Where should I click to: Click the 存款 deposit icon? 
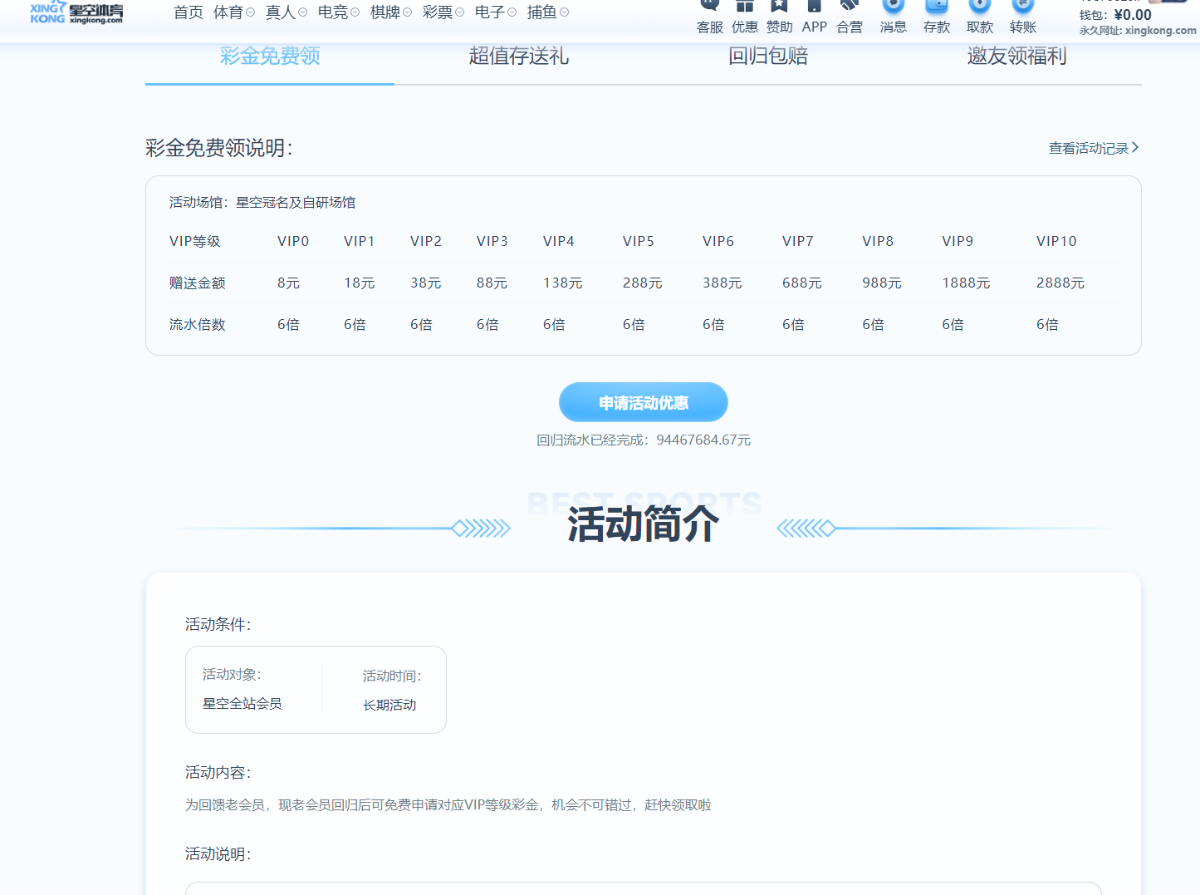(x=937, y=8)
